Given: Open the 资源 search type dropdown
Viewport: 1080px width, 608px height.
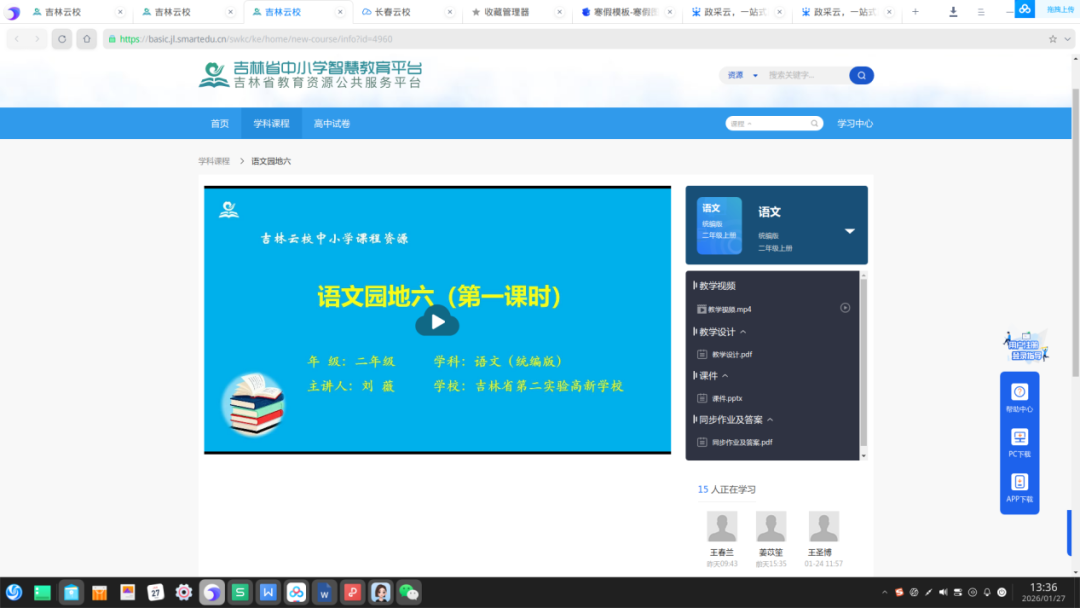Looking at the screenshot, I should click(742, 75).
